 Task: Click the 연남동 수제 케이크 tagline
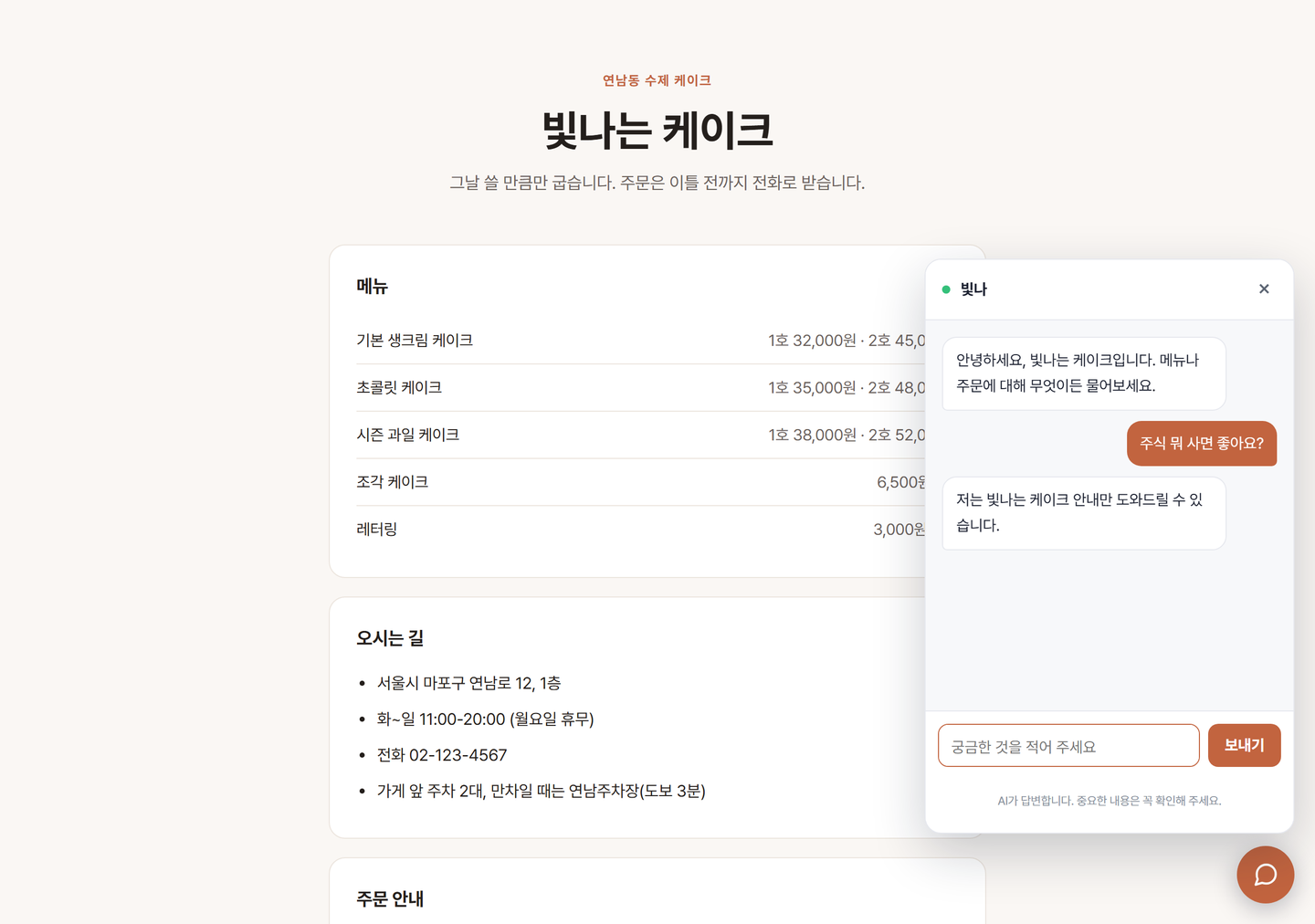pos(657,80)
